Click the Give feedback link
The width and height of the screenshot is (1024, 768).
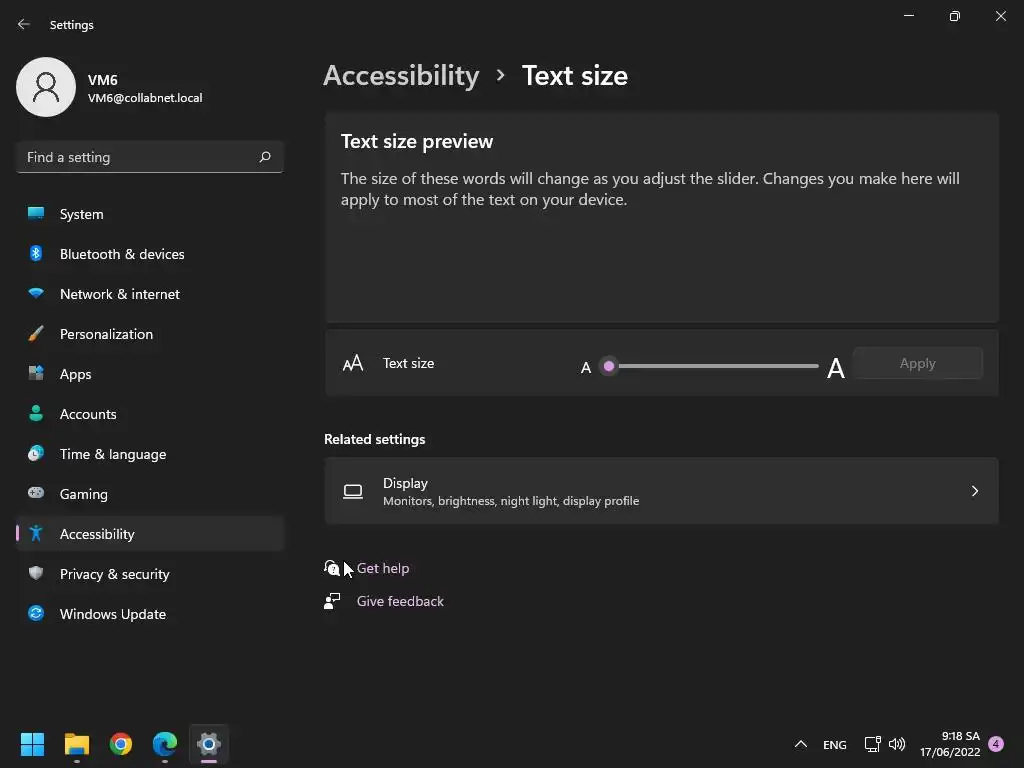(x=400, y=601)
